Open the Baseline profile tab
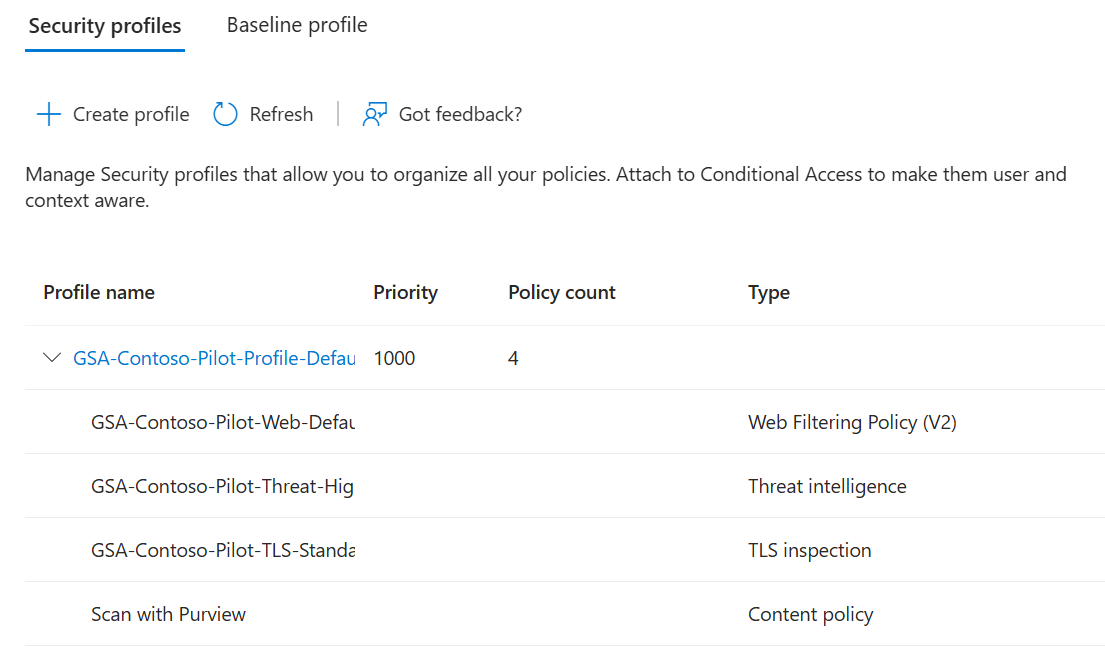 [x=297, y=25]
